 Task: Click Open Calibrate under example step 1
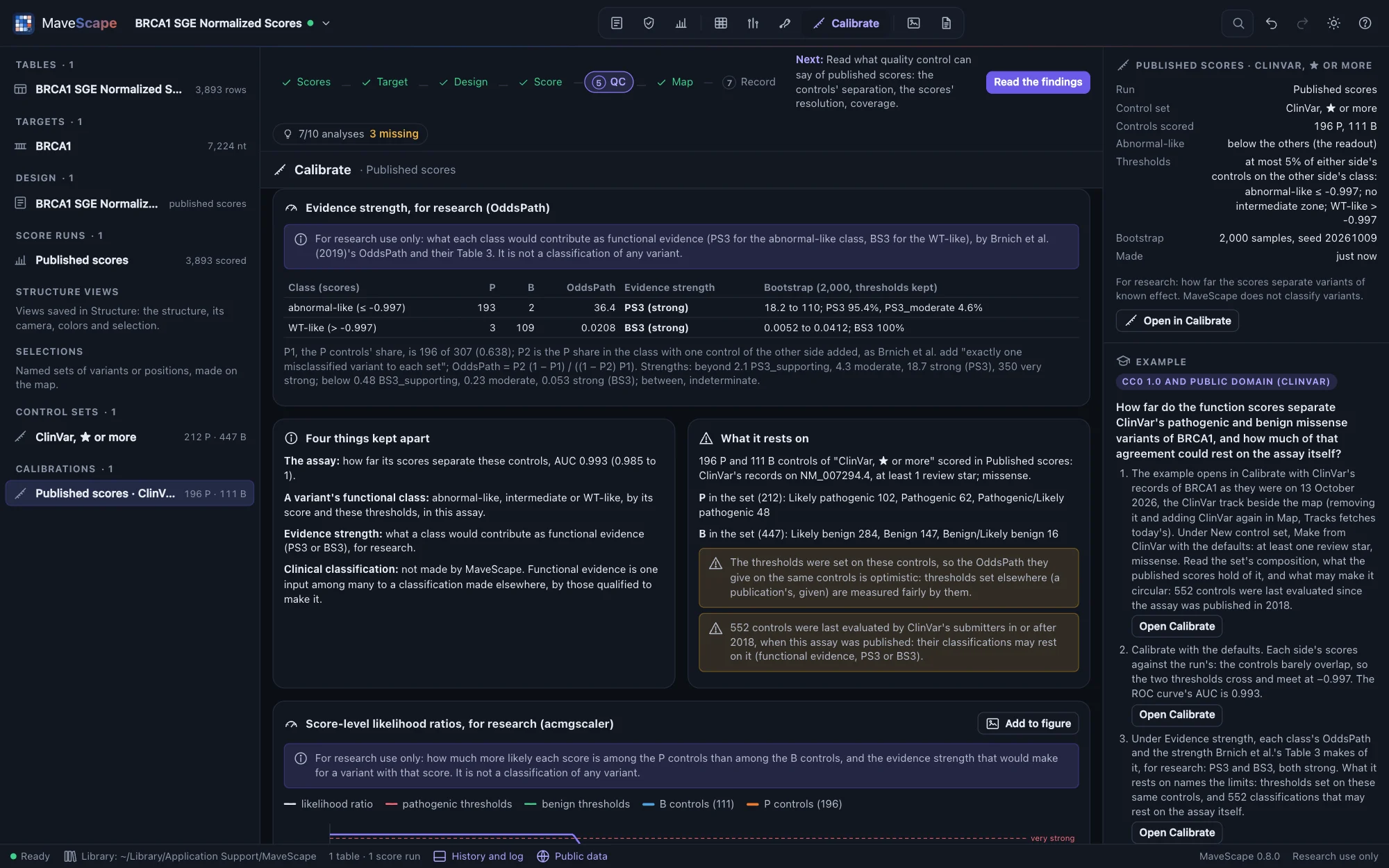pos(1176,626)
